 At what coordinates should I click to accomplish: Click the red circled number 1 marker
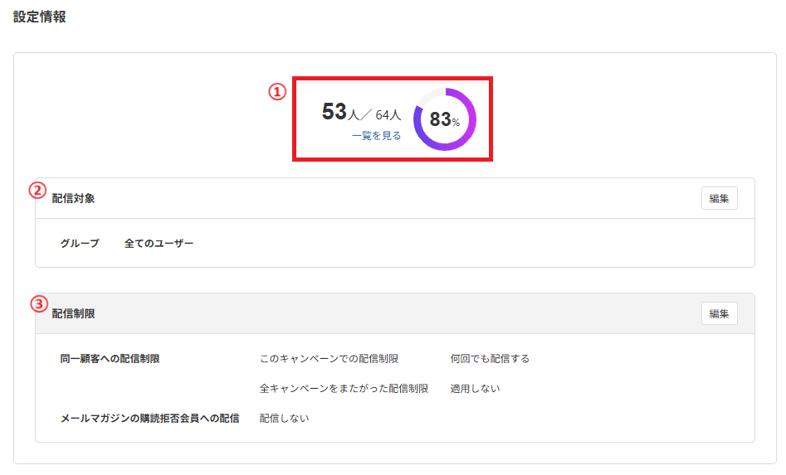tap(277, 92)
